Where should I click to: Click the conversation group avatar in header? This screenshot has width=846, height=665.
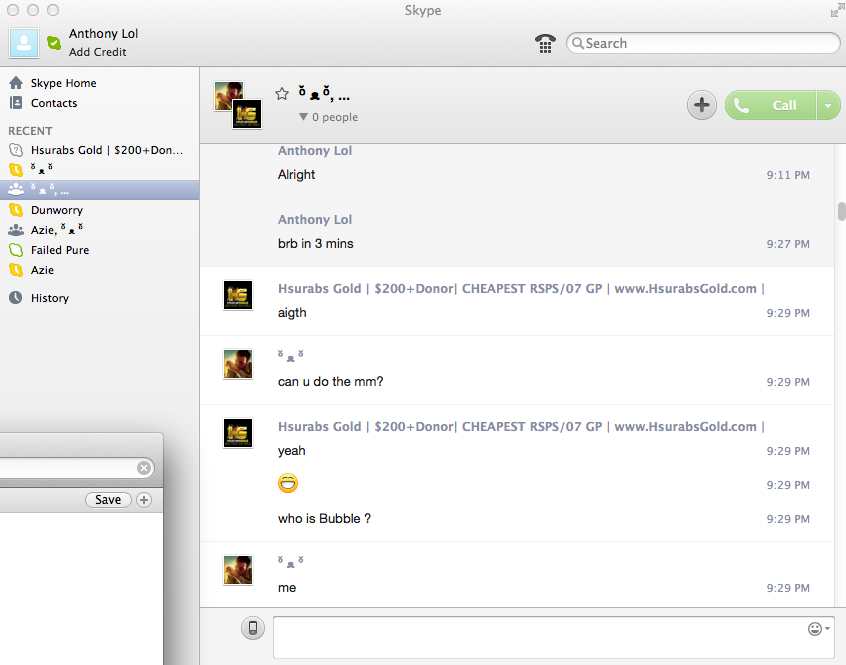click(x=238, y=105)
